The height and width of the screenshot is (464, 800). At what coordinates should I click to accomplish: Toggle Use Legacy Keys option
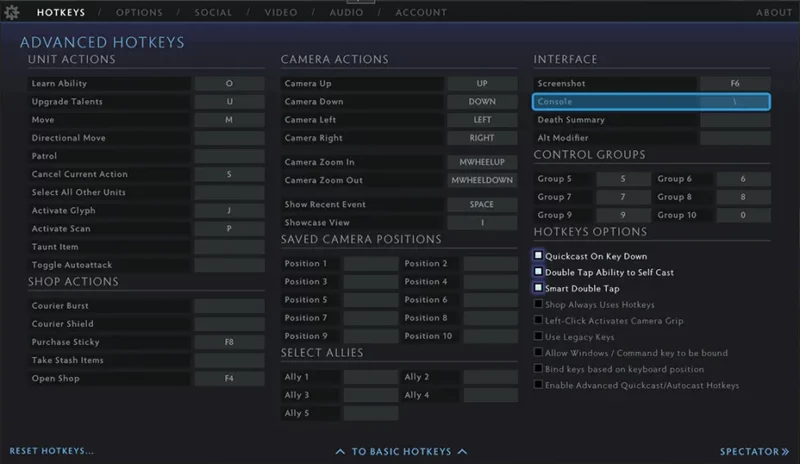[538, 336]
